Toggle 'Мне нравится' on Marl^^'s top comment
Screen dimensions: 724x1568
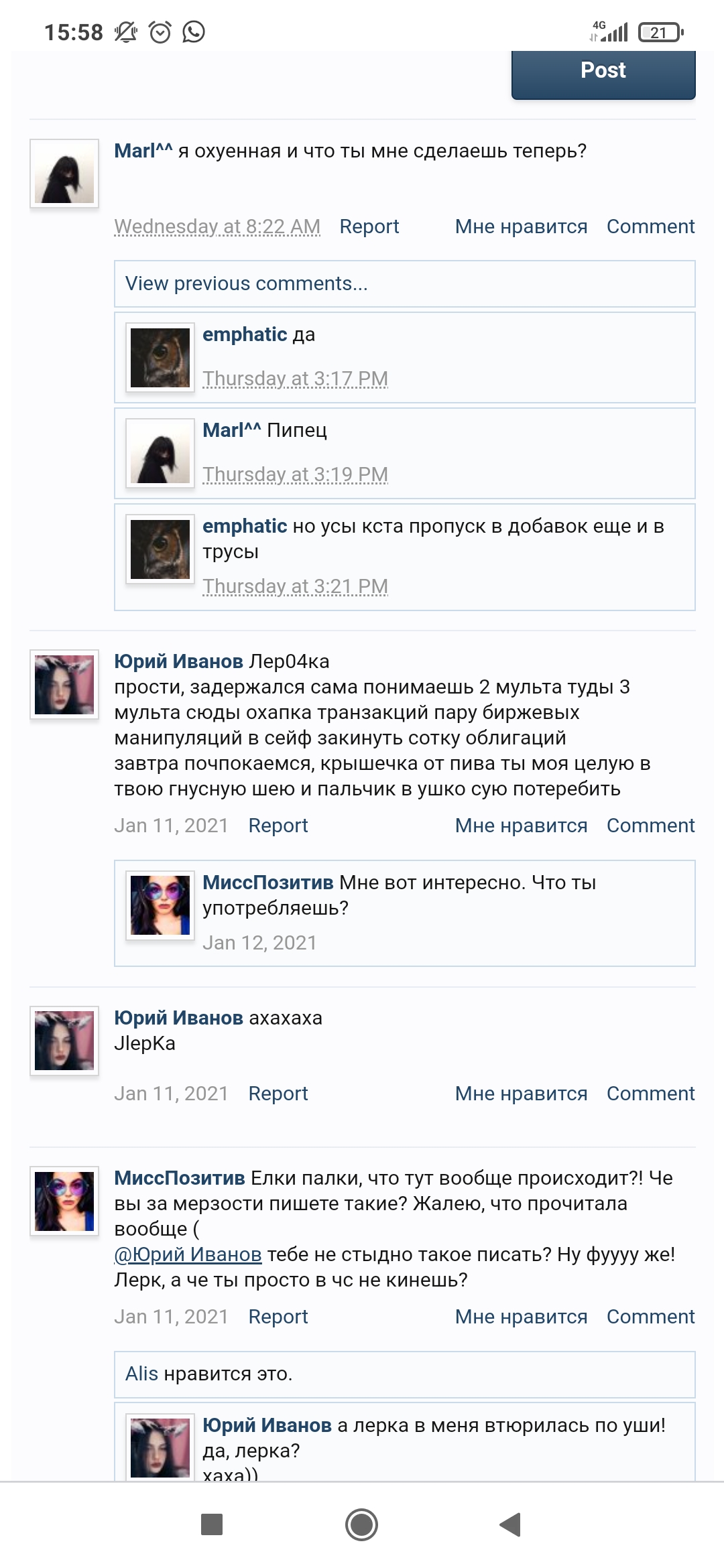point(520,226)
